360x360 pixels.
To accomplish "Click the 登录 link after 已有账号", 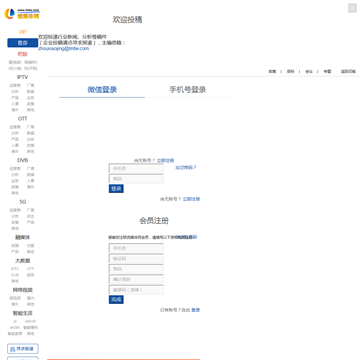I will click(196, 310).
